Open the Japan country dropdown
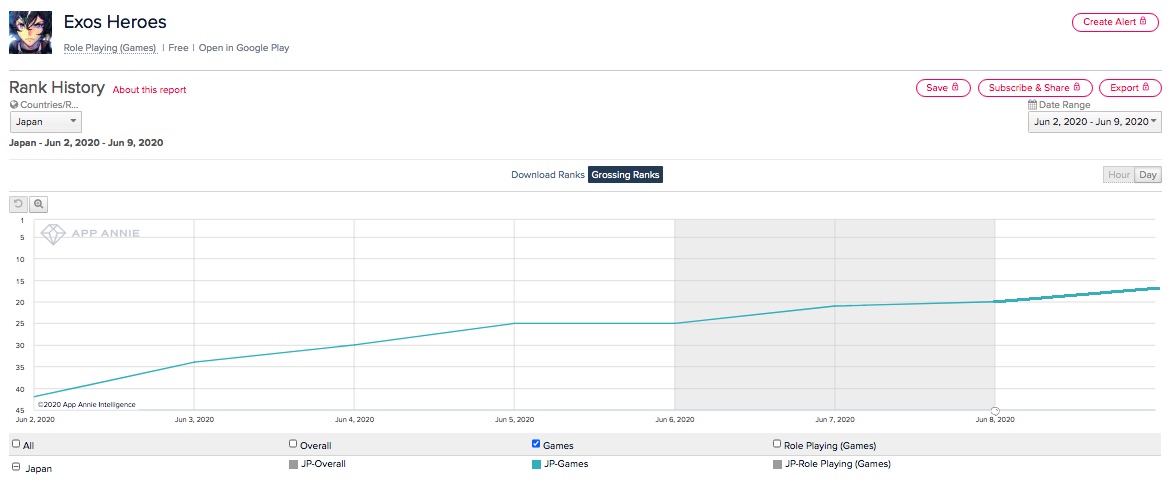 [46, 122]
